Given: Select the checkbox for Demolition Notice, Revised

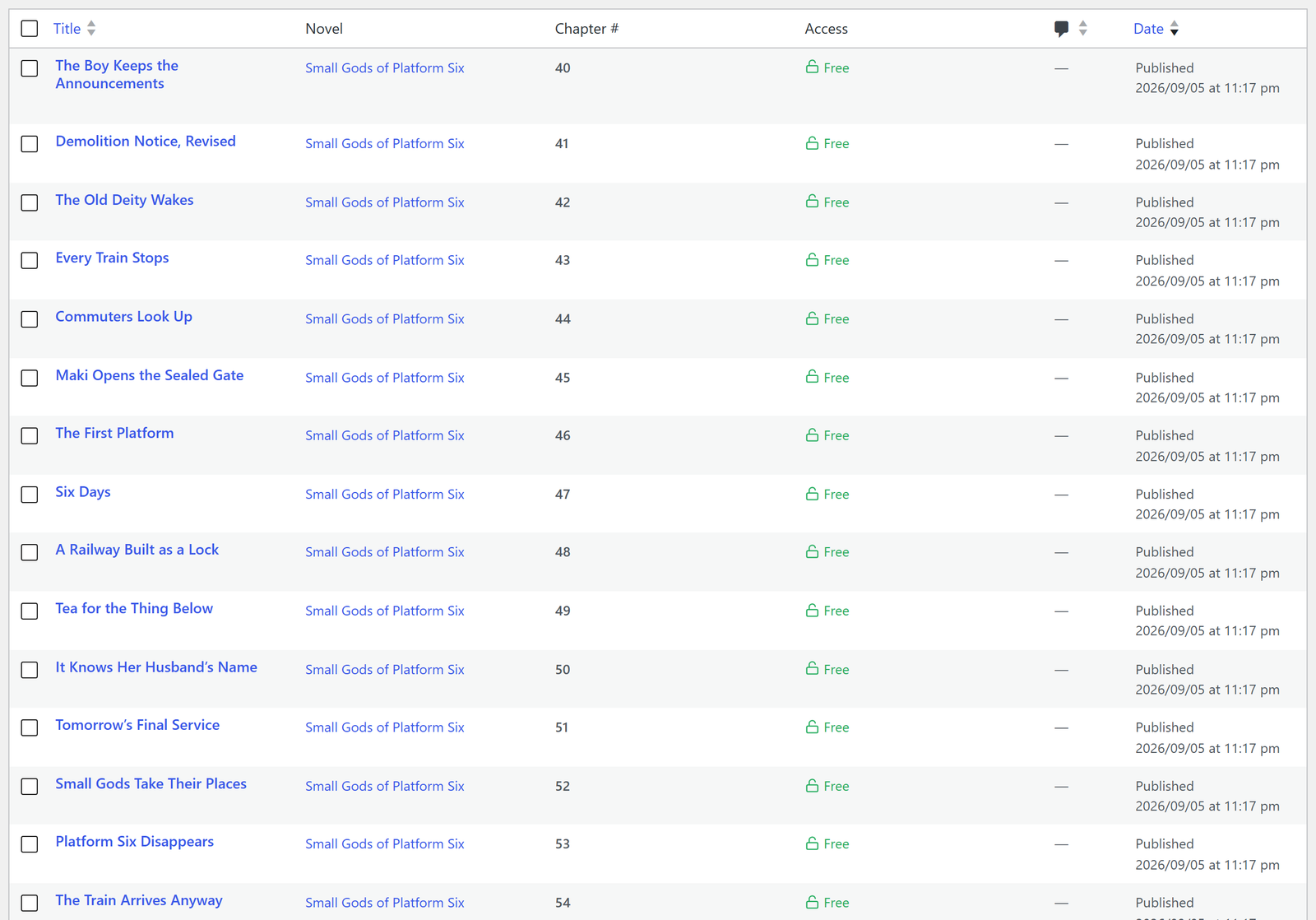Looking at the screenshot, I should tap(30, 144).
